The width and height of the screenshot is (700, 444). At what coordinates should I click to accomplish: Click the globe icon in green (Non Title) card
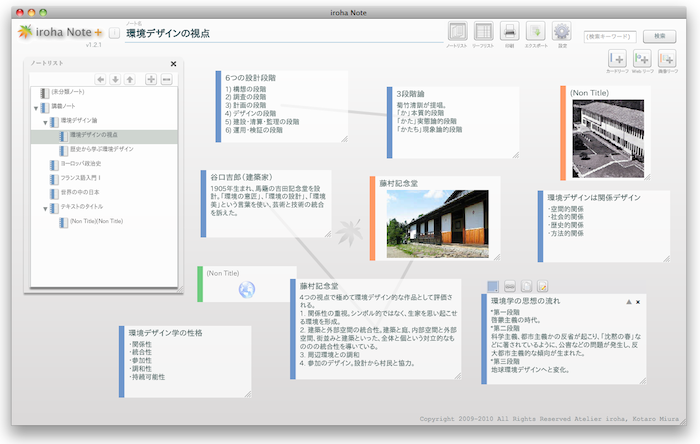point(246,290)
